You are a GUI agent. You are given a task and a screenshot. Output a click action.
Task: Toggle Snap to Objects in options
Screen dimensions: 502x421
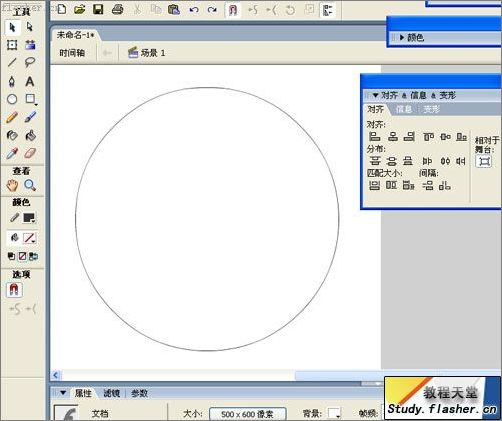point(14,290)
